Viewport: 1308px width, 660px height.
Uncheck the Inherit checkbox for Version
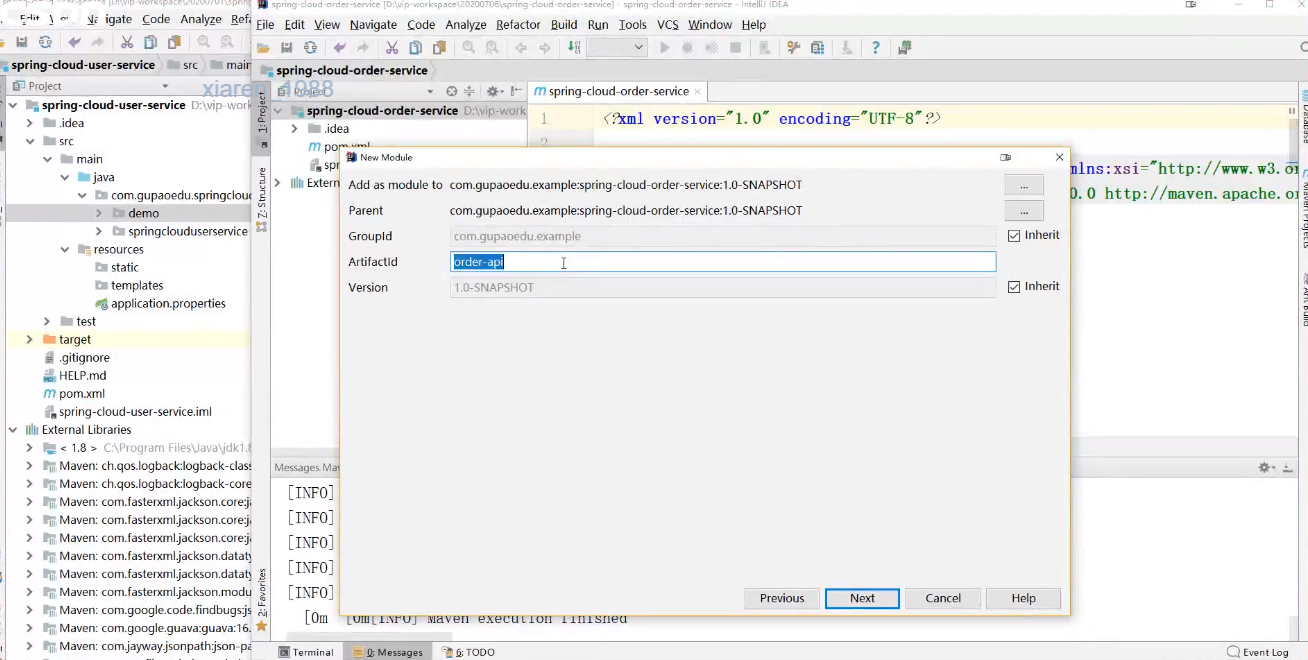pos(1014,287)
